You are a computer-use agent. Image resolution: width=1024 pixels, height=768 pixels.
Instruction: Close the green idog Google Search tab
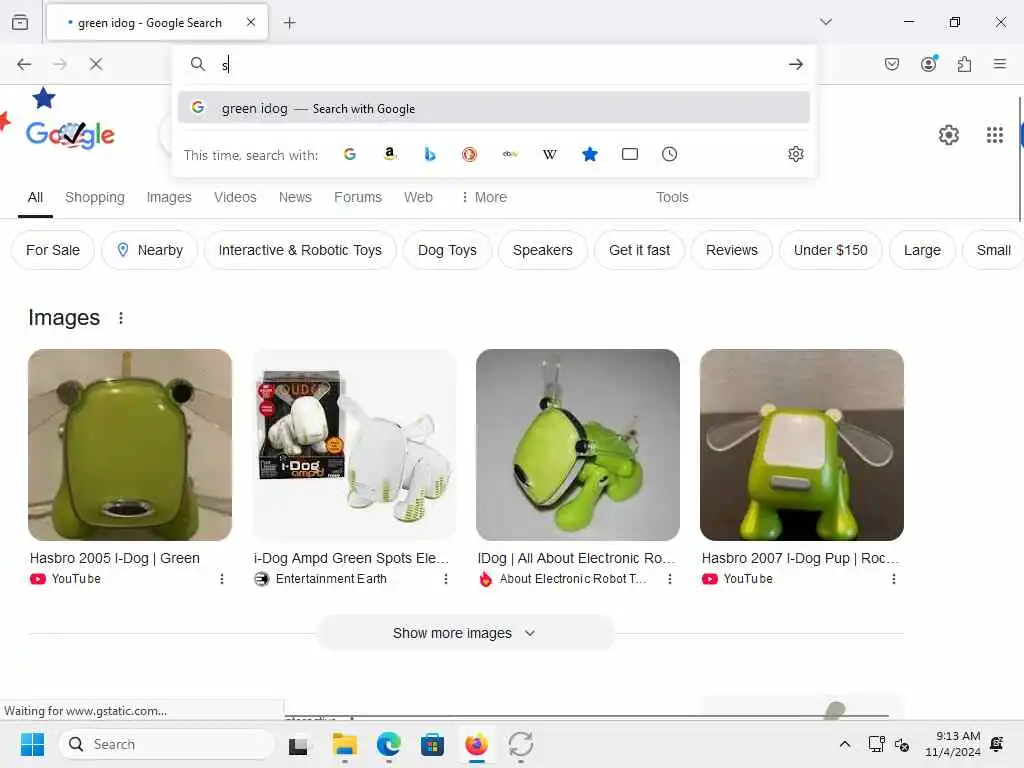251,22
